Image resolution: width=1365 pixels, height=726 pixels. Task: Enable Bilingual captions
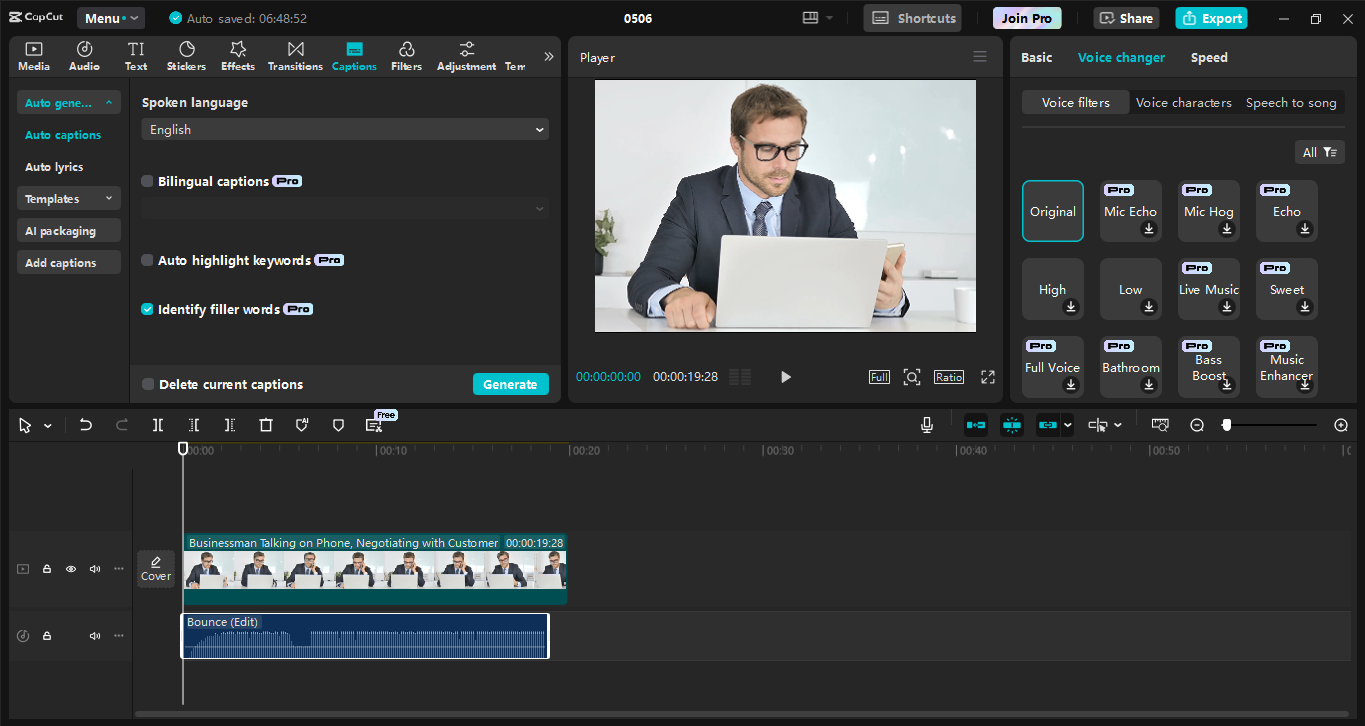tap(147, 180)
